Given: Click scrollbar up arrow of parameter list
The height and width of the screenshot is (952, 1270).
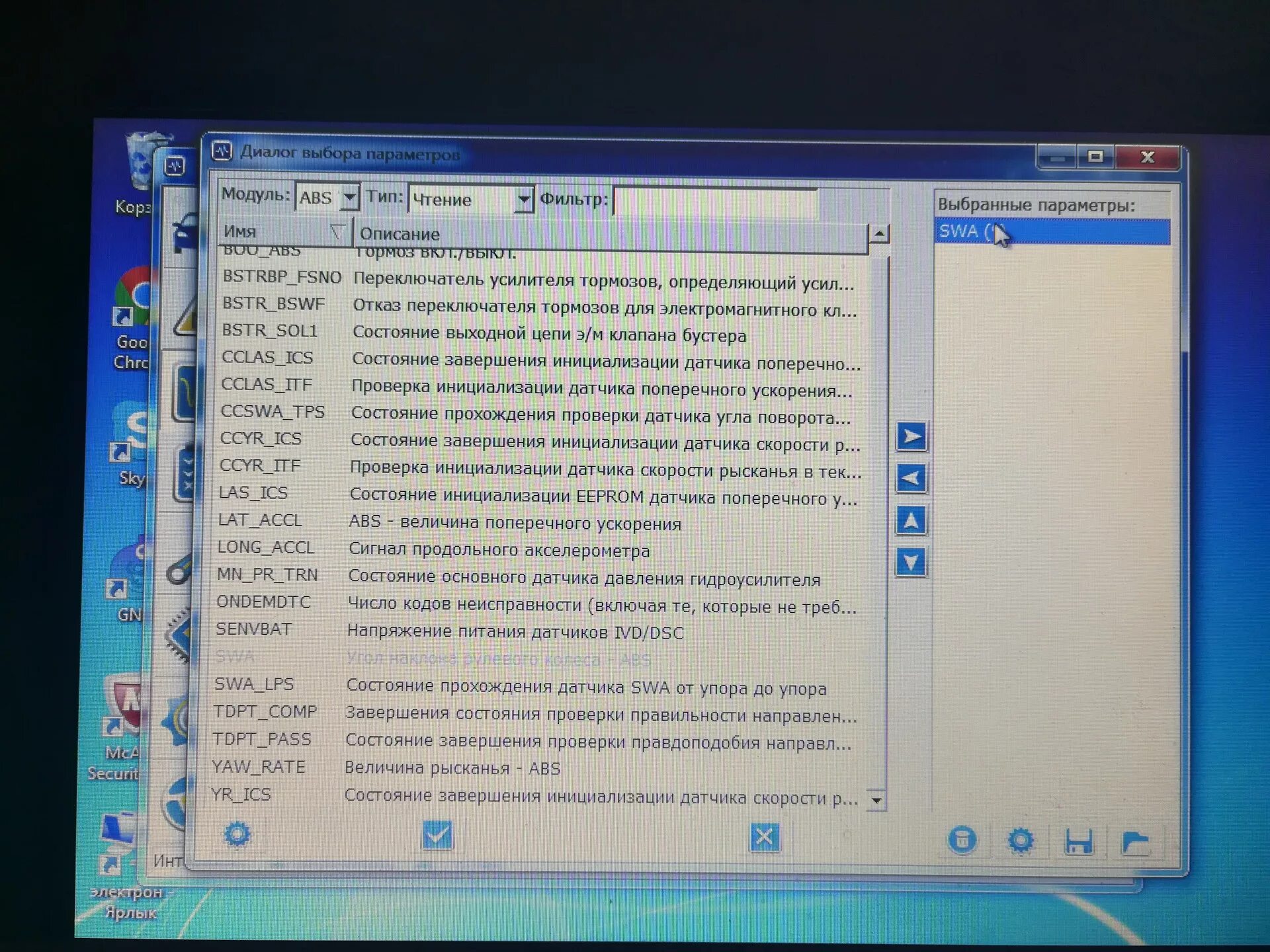Looking at the screenshot, I should [878, 233].
